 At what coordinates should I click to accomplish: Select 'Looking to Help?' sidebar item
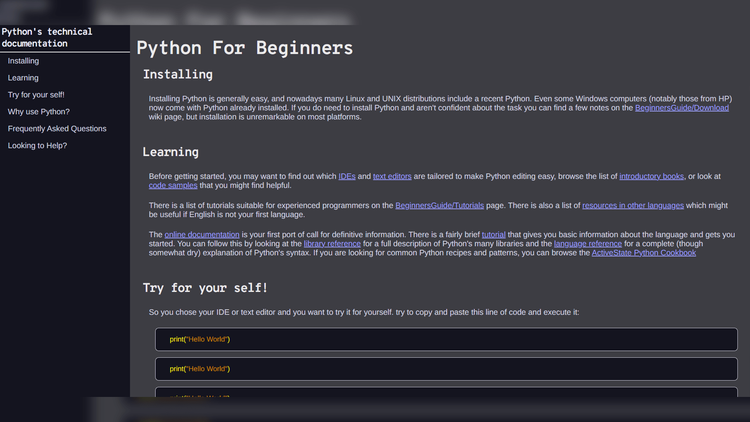tap(37, 145)
